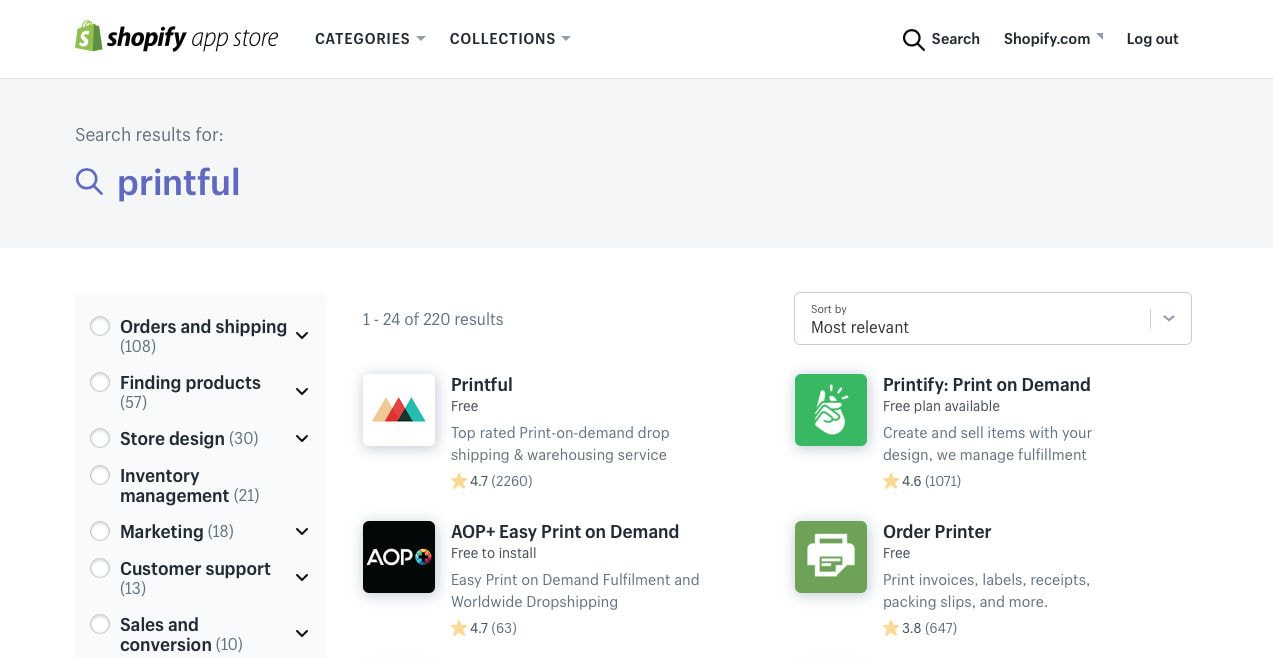The width and height of the screenshot is (1273, 658).
Task: Click the Order Printer app icon
Action: 830,556
